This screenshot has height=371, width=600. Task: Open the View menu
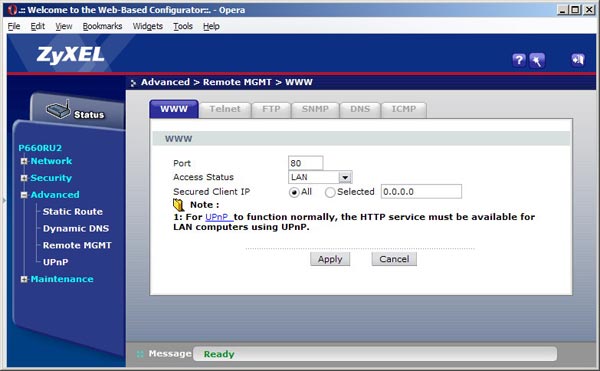point(64,26)
